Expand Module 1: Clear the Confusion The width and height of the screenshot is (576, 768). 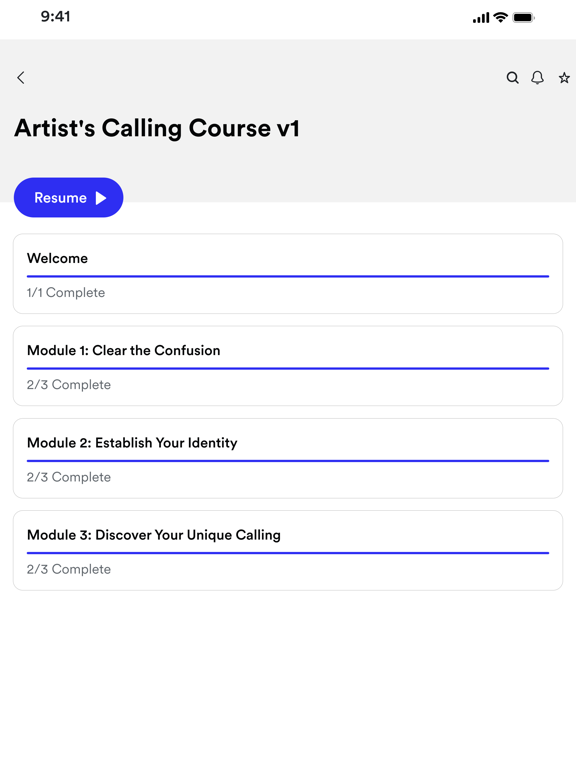(x=288, y=366)
